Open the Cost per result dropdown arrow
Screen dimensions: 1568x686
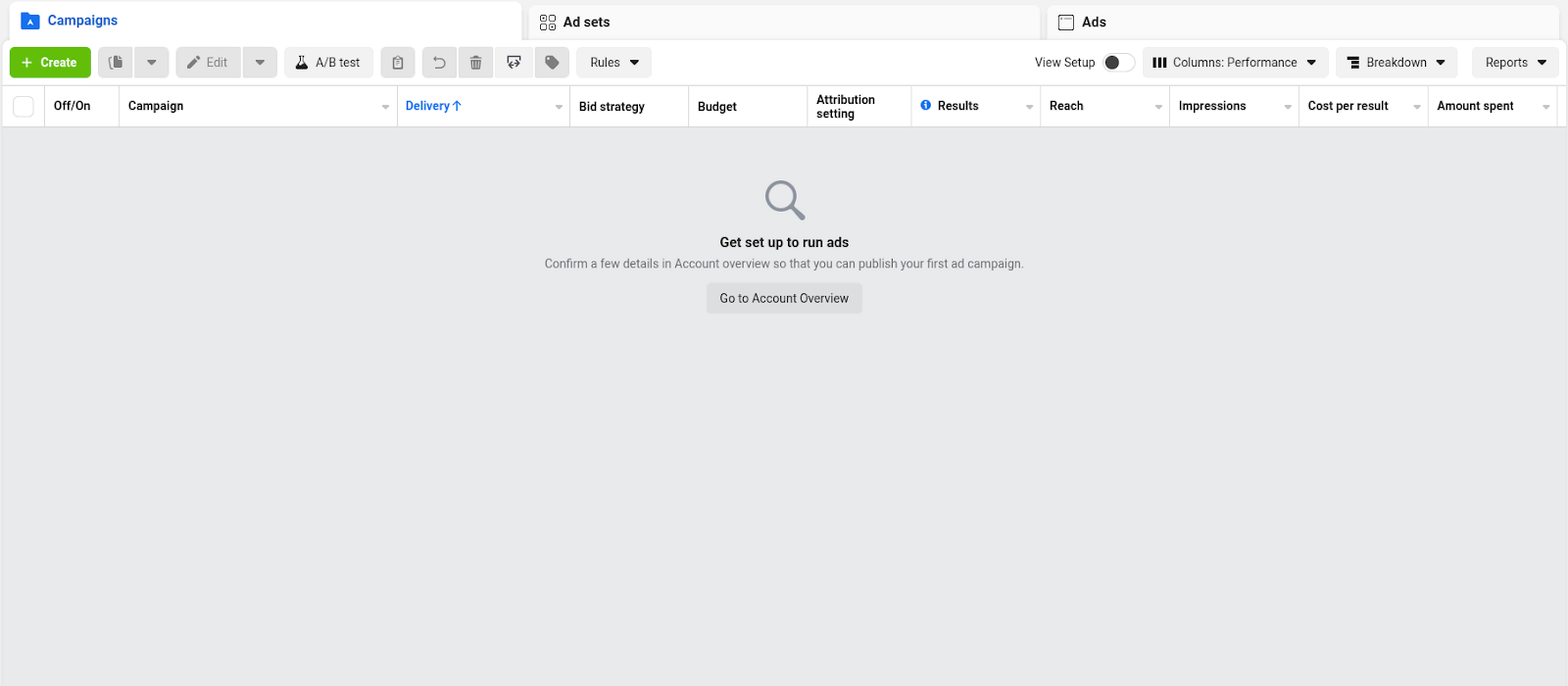tap(1417, 107)
